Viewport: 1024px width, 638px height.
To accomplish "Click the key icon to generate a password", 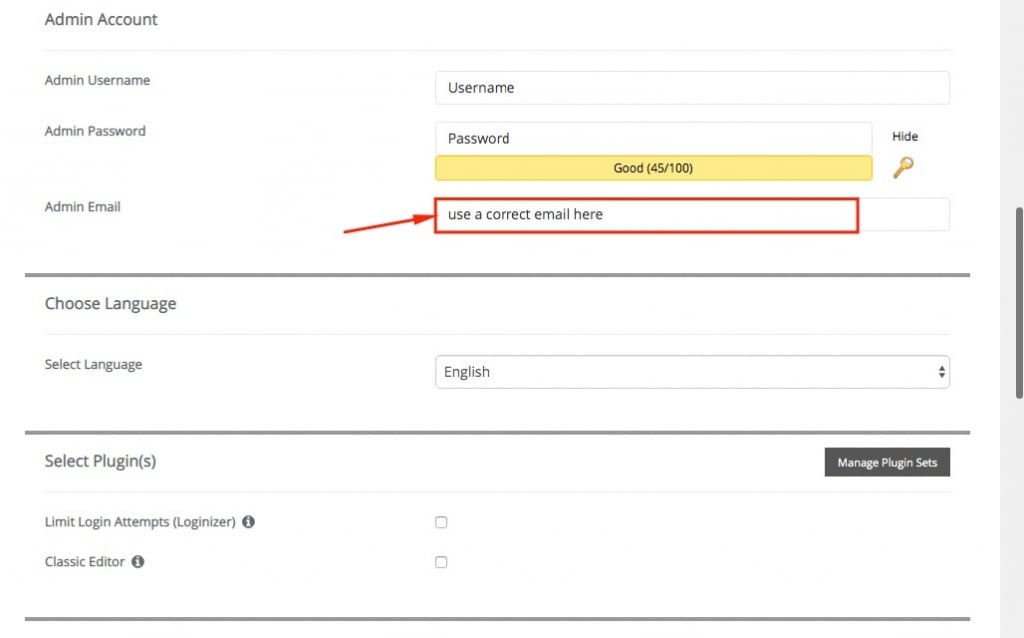I will pyautogui.click(x=903, y=167).
